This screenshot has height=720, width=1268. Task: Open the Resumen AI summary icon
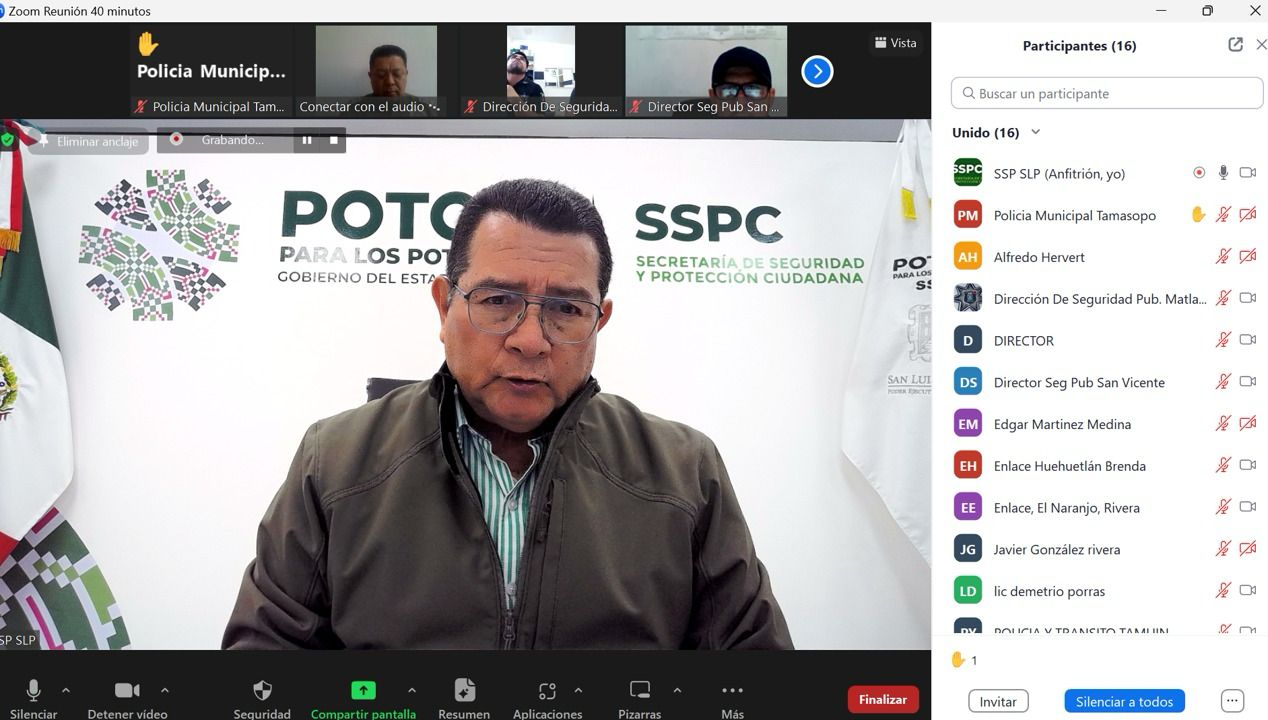[x=464, y=691]
